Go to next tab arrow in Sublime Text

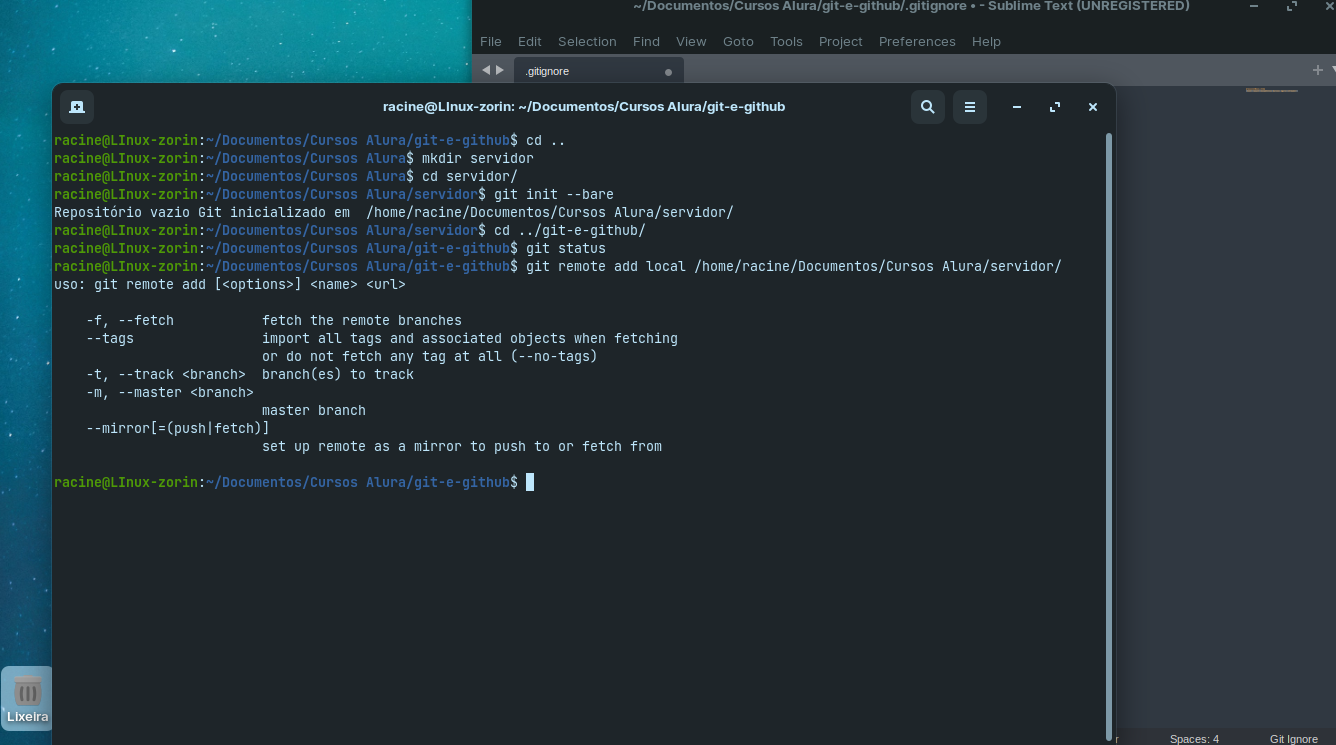pyautogui.click(x=499, y=70)
